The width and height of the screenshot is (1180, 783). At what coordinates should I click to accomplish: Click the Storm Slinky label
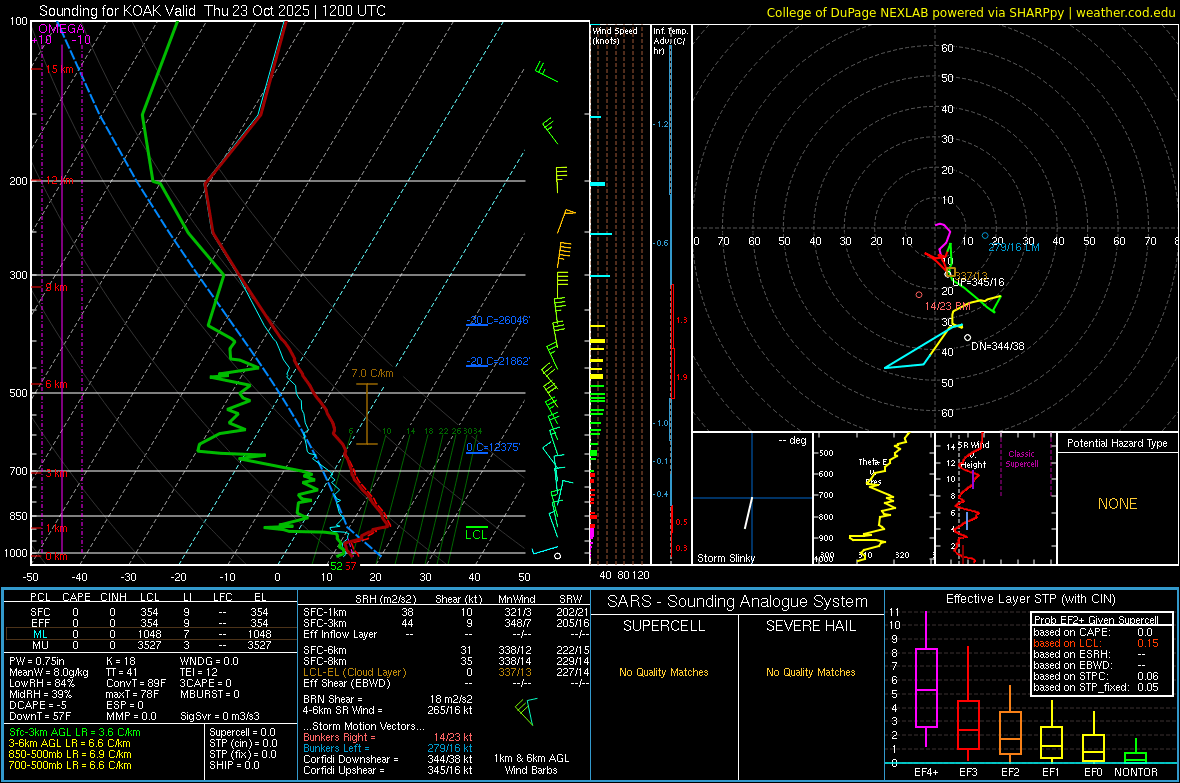coord(725,558)
